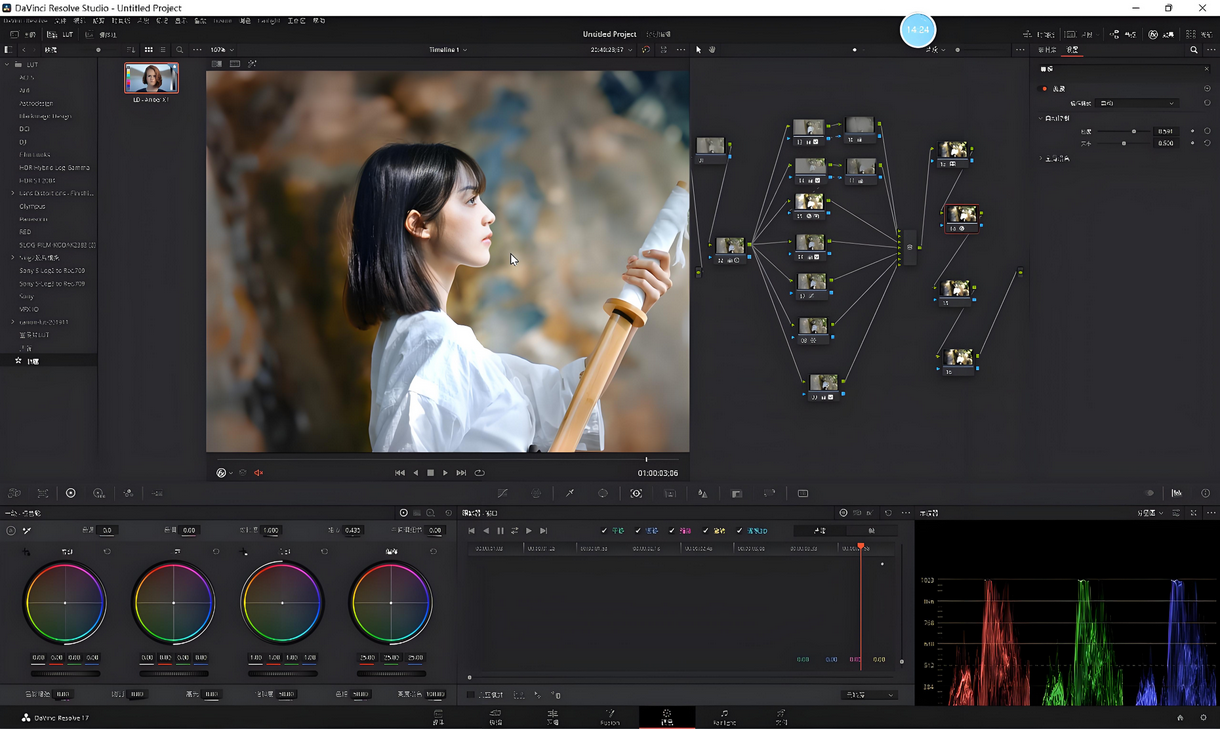Viewport: 1220px width, 729px height.
Task: Click the search icon in LUT browser
Action: (180, 50)
